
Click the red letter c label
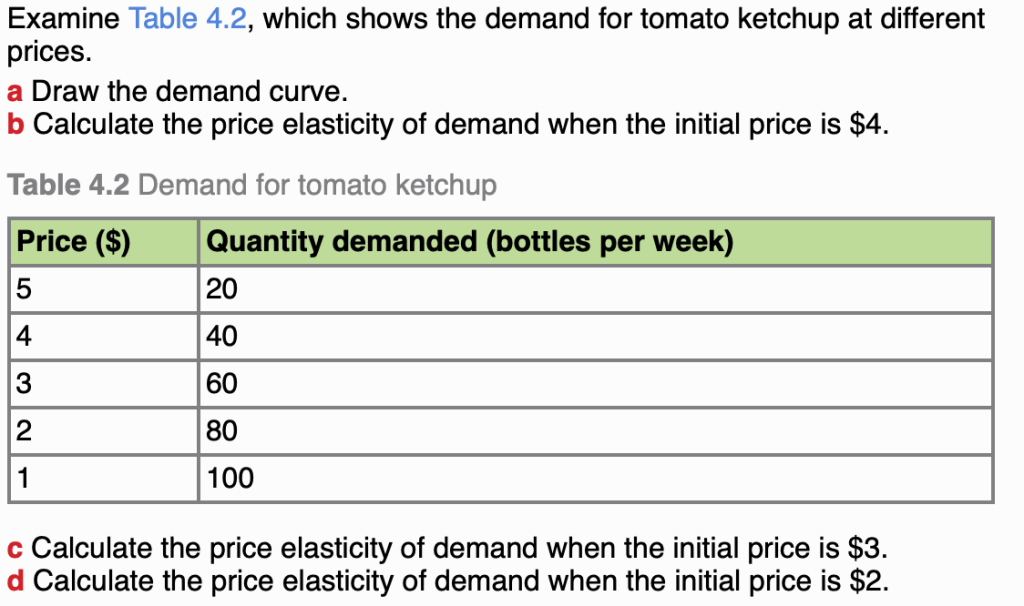coord(15,548)
